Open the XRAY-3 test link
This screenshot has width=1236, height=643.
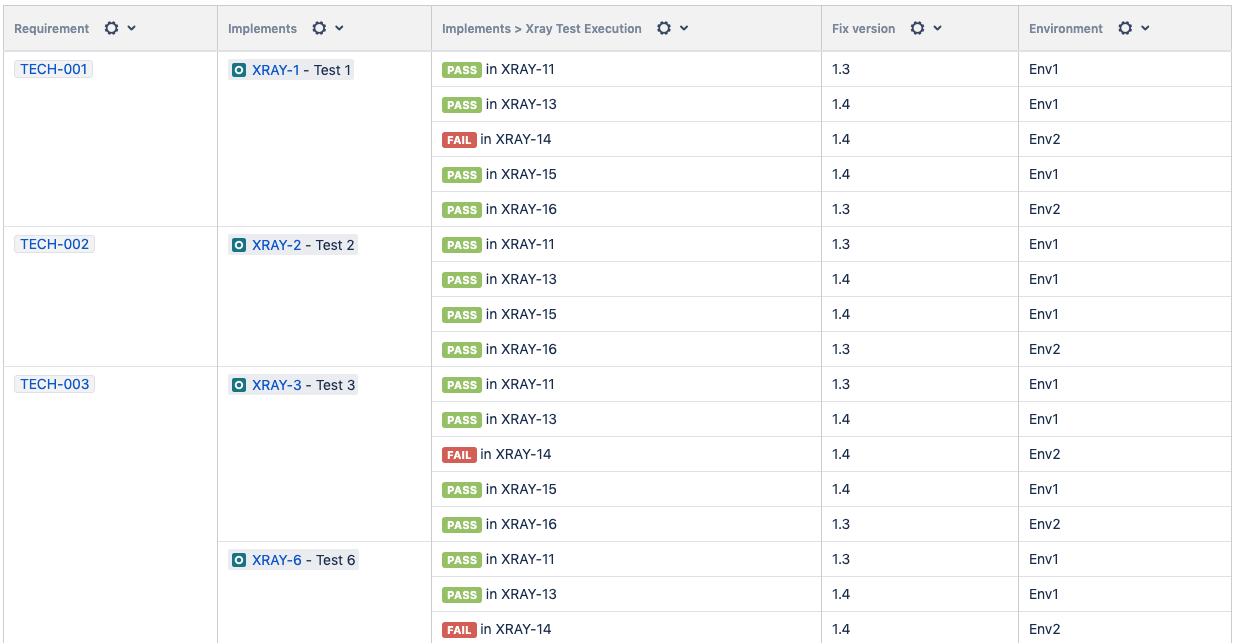coord(276,385)
